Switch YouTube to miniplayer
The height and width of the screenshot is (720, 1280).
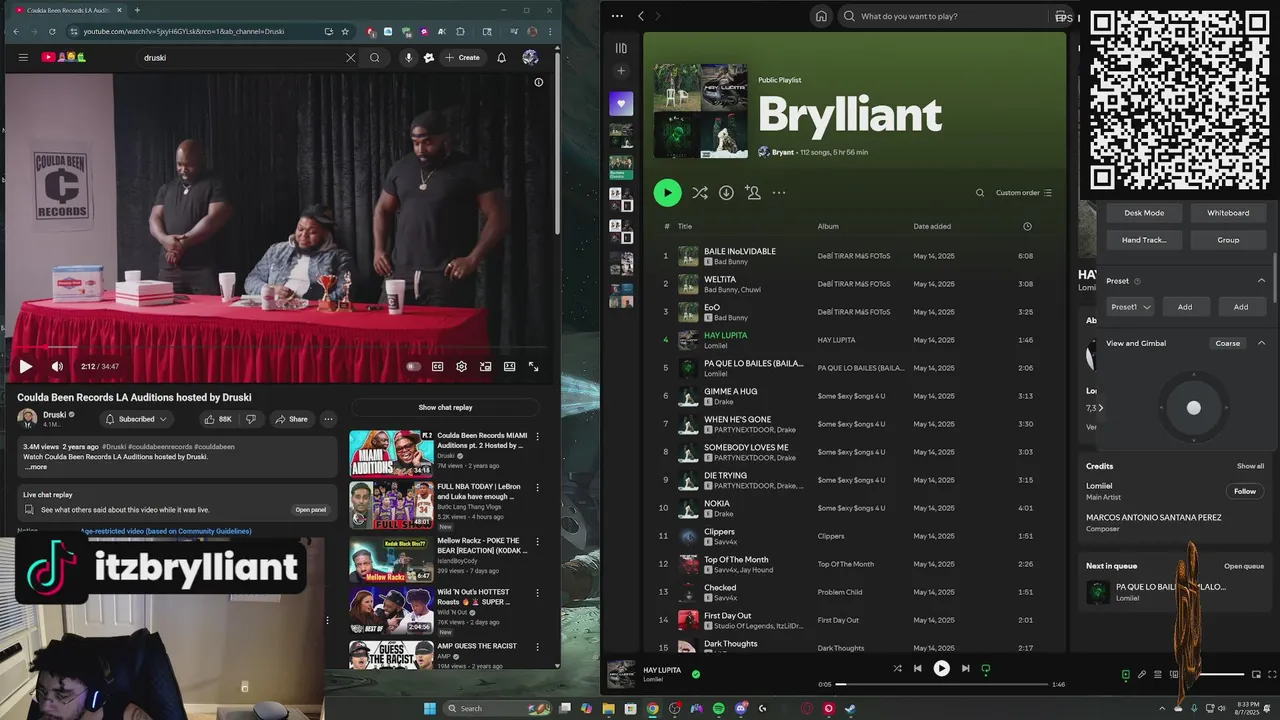pos(485,367)
